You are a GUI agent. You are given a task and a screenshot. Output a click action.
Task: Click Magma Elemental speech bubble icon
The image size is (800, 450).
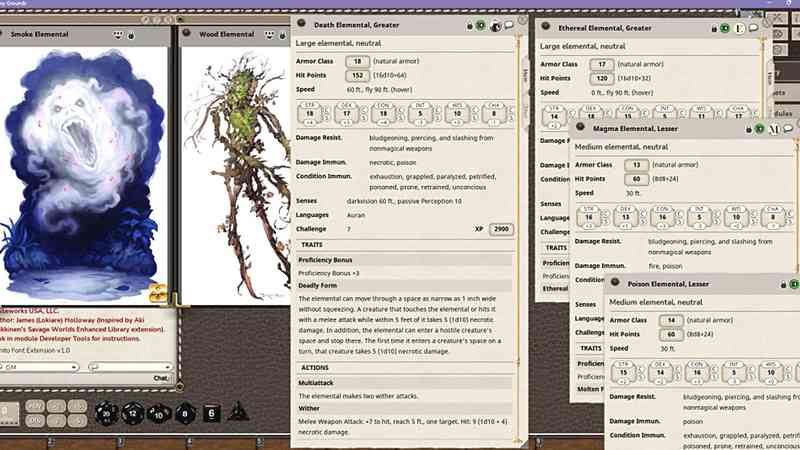(788, 129)
